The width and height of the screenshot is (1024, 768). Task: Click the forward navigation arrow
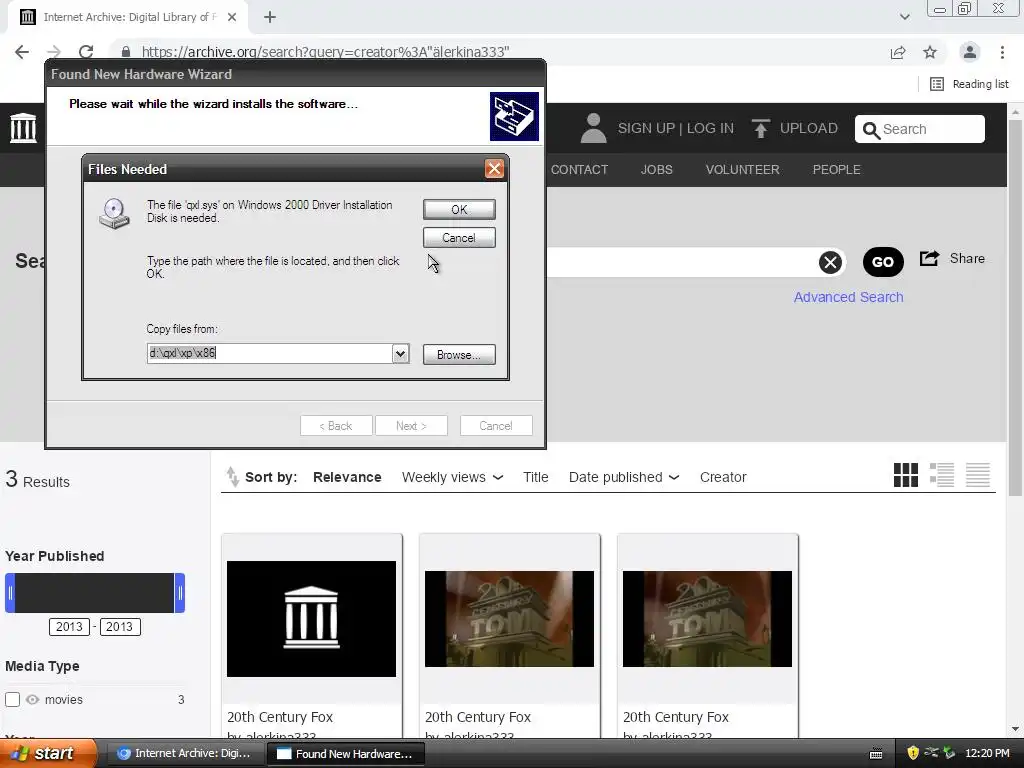click(54, 52)
